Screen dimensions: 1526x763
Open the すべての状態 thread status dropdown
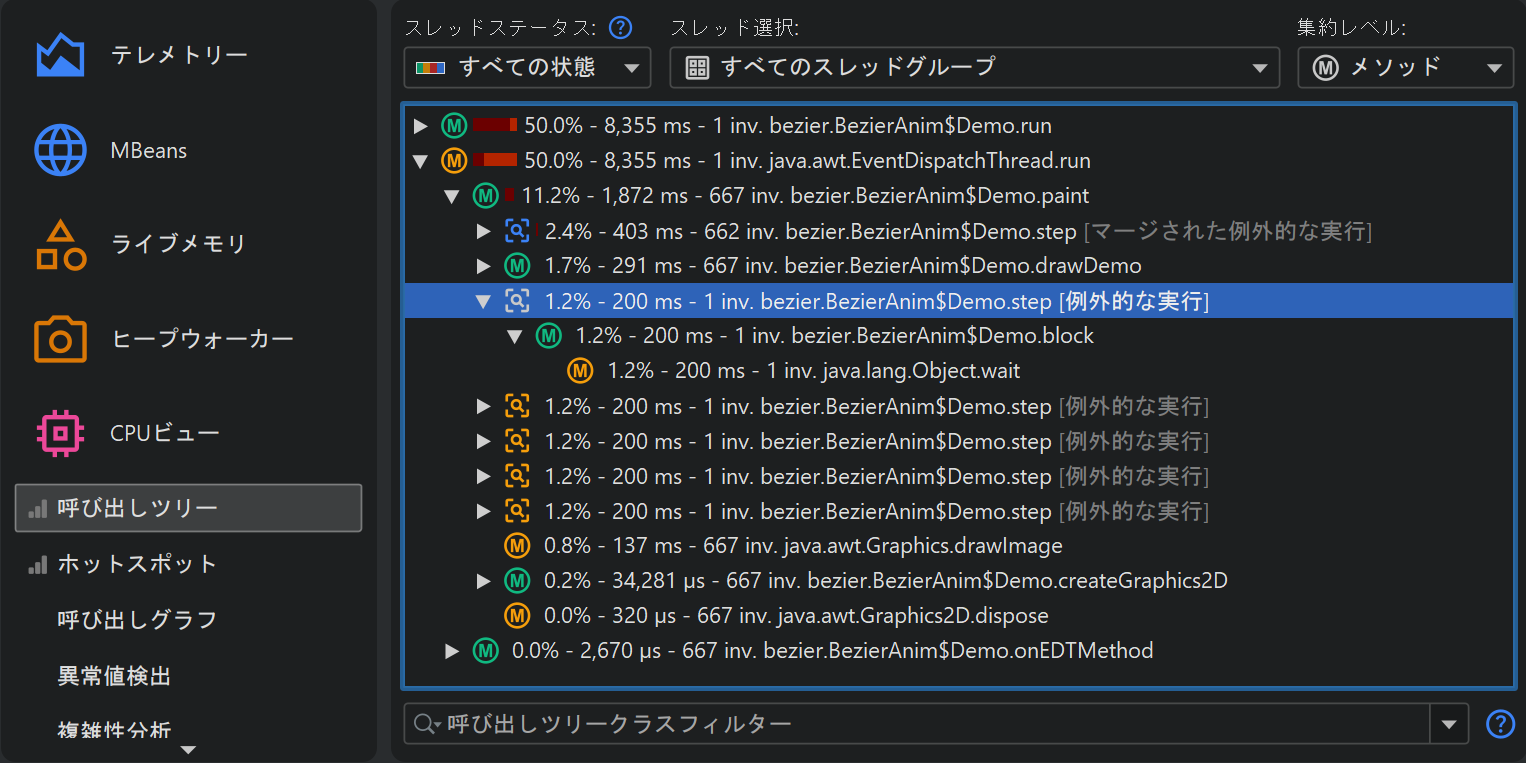527,68
